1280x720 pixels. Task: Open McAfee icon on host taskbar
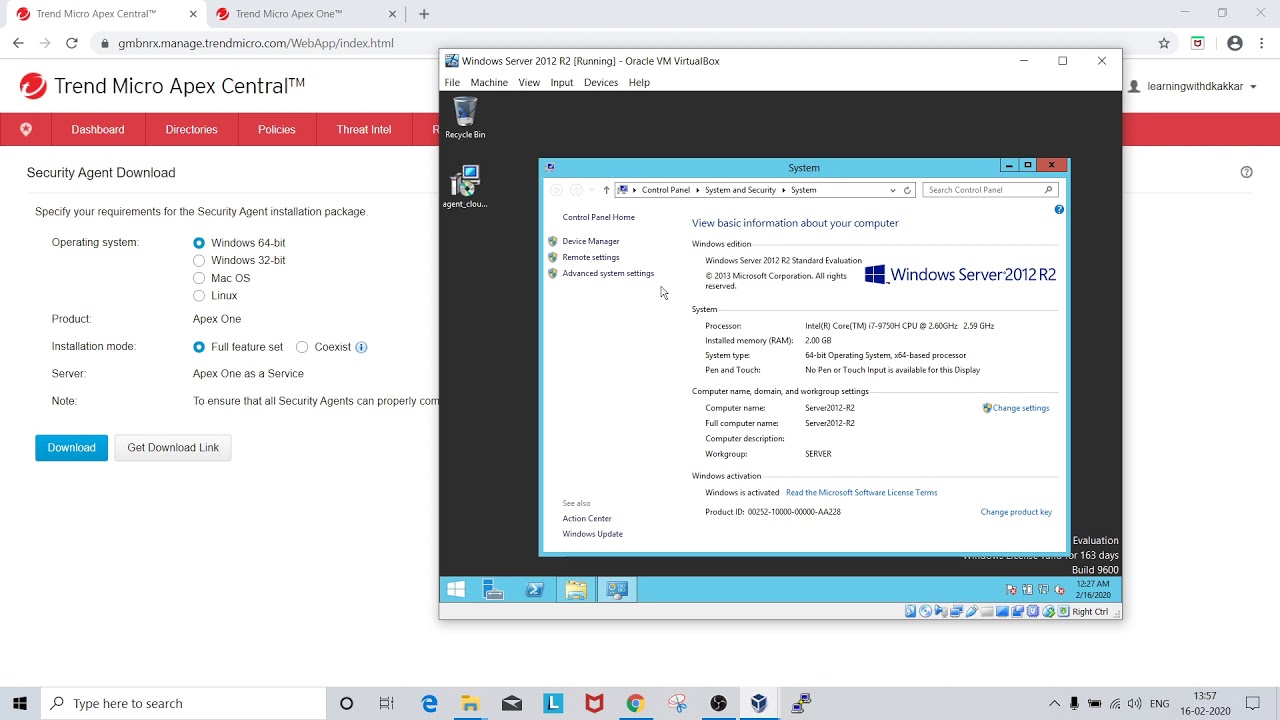[x=594, y=704]
